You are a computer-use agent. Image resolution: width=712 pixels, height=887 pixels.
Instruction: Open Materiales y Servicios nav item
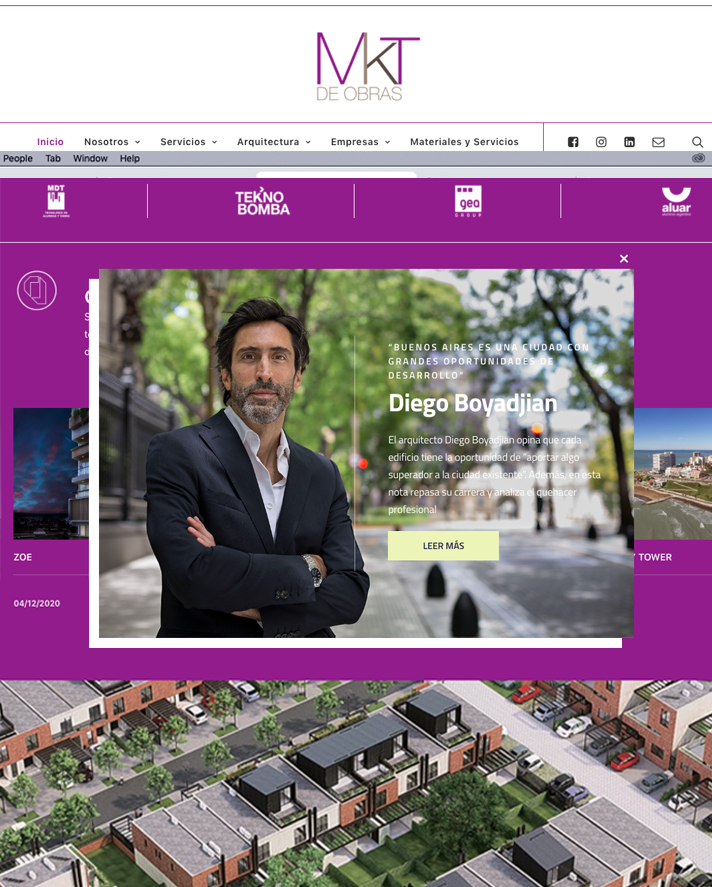[464, 142]
